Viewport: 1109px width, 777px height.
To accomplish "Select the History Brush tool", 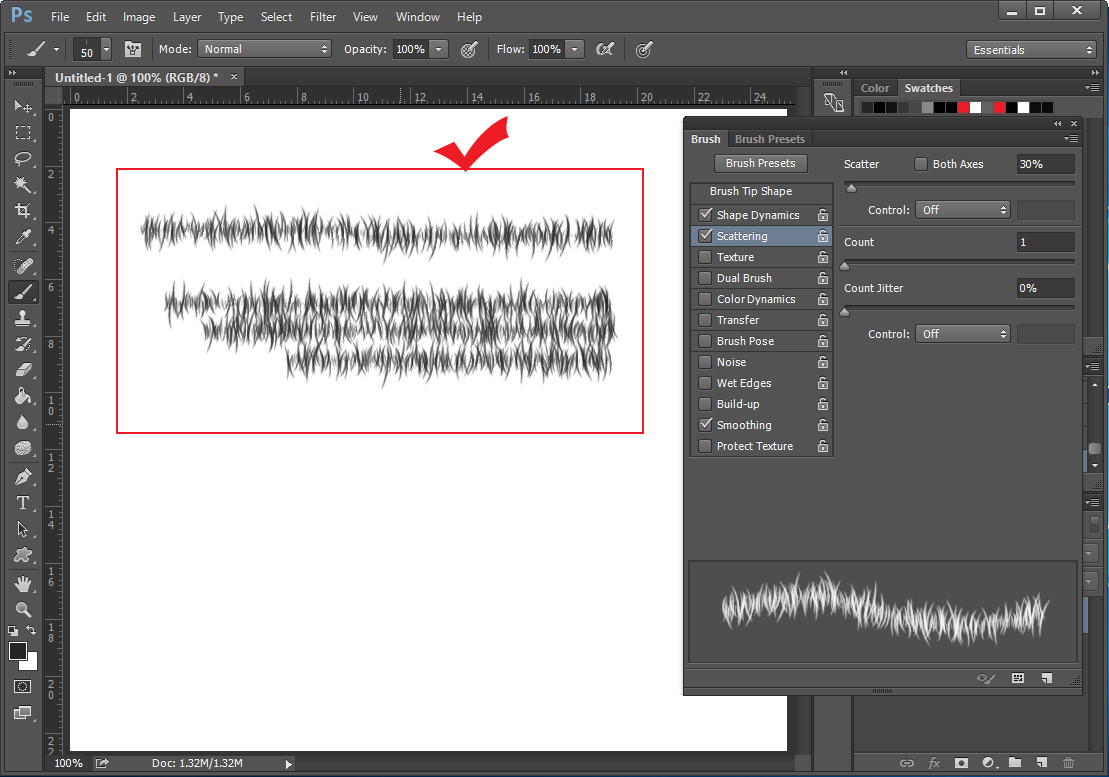I will [23, 344].
